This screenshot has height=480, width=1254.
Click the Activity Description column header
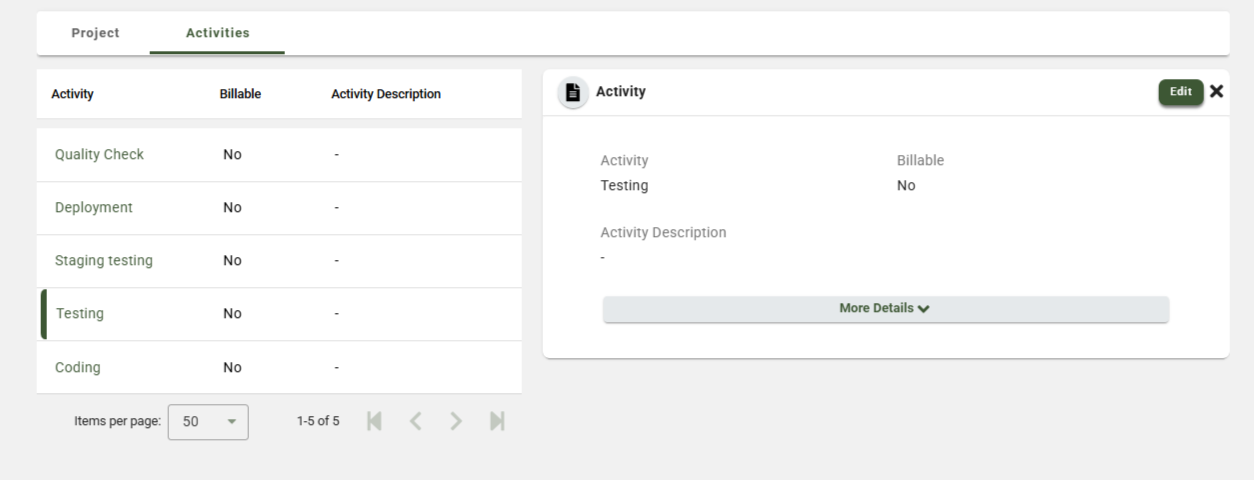click(x=385, y=94)
